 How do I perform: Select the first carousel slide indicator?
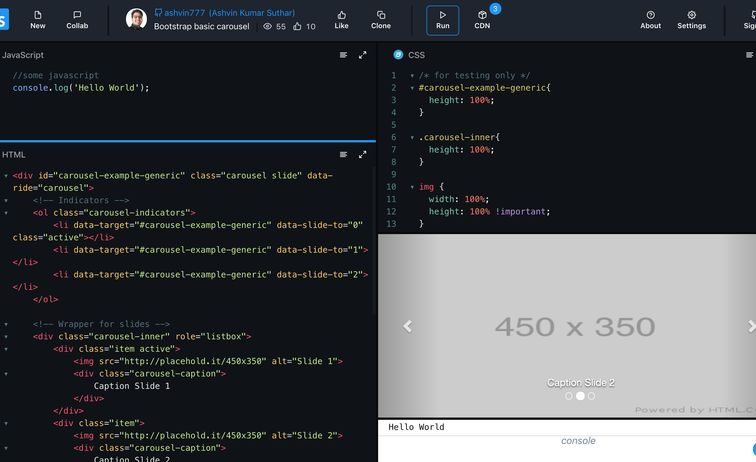(x=569, y=396)
